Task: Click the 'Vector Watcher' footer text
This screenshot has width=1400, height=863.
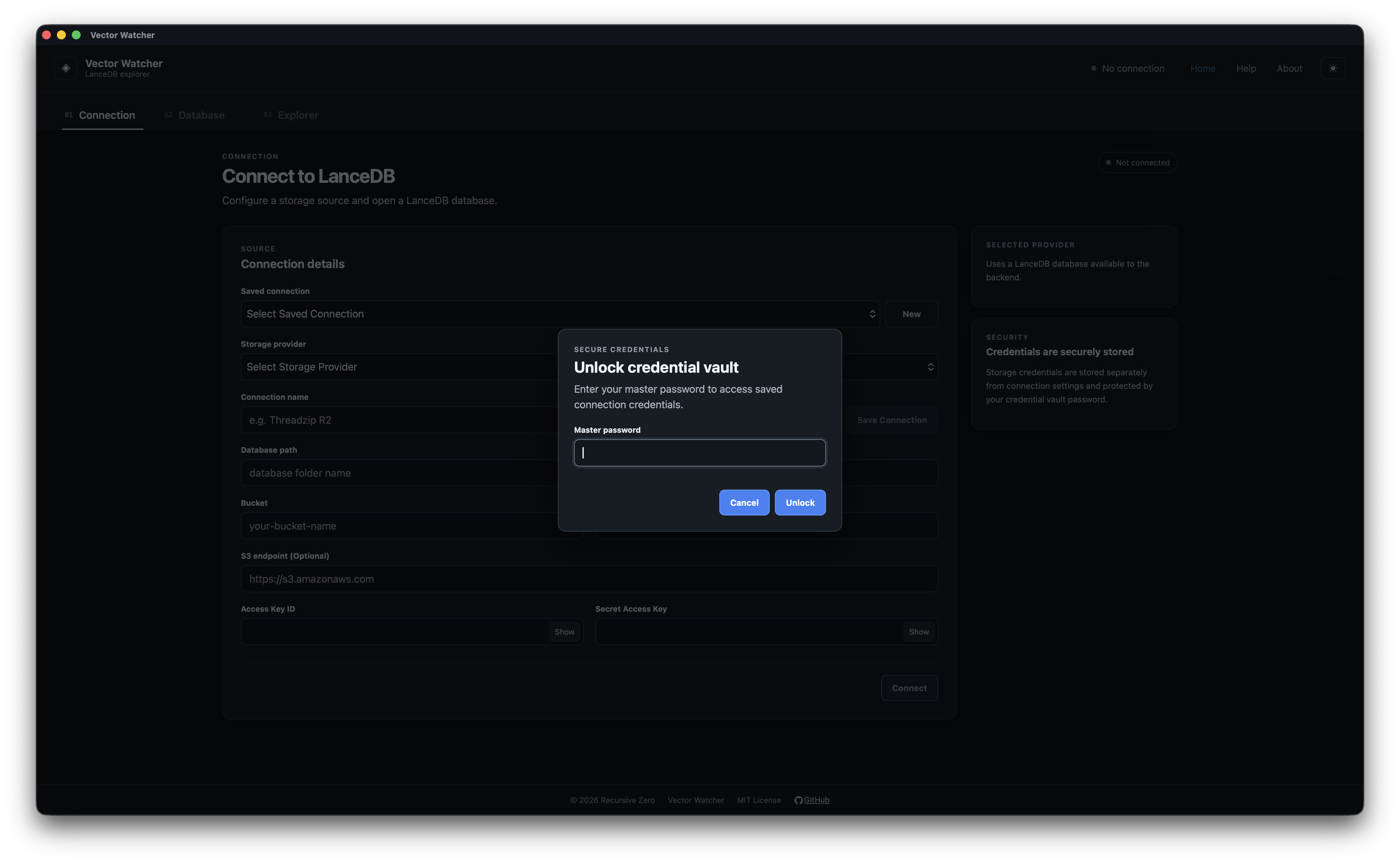Action: 696,800
